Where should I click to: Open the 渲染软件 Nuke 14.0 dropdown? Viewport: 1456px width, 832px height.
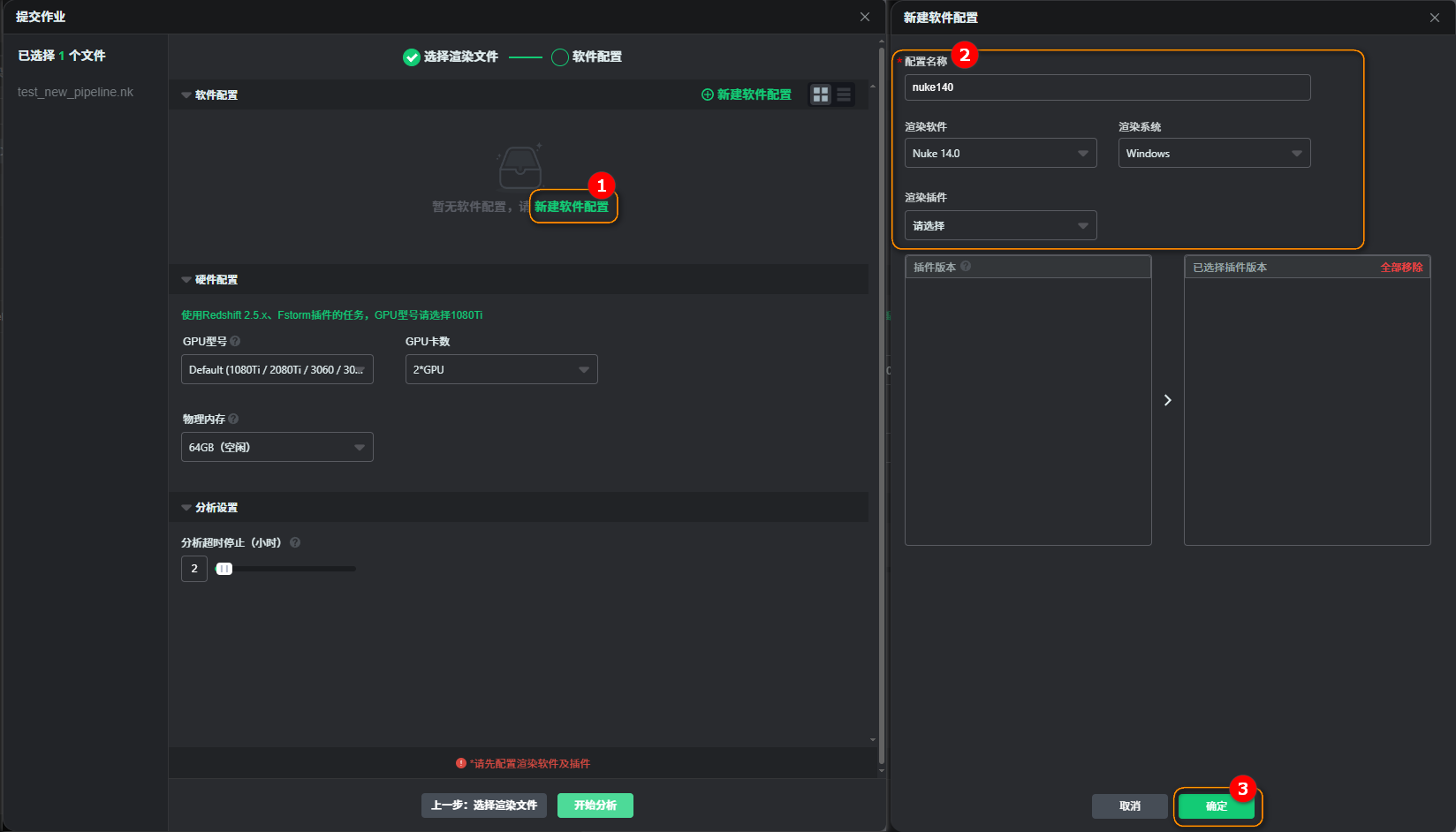click(1001, 153)
